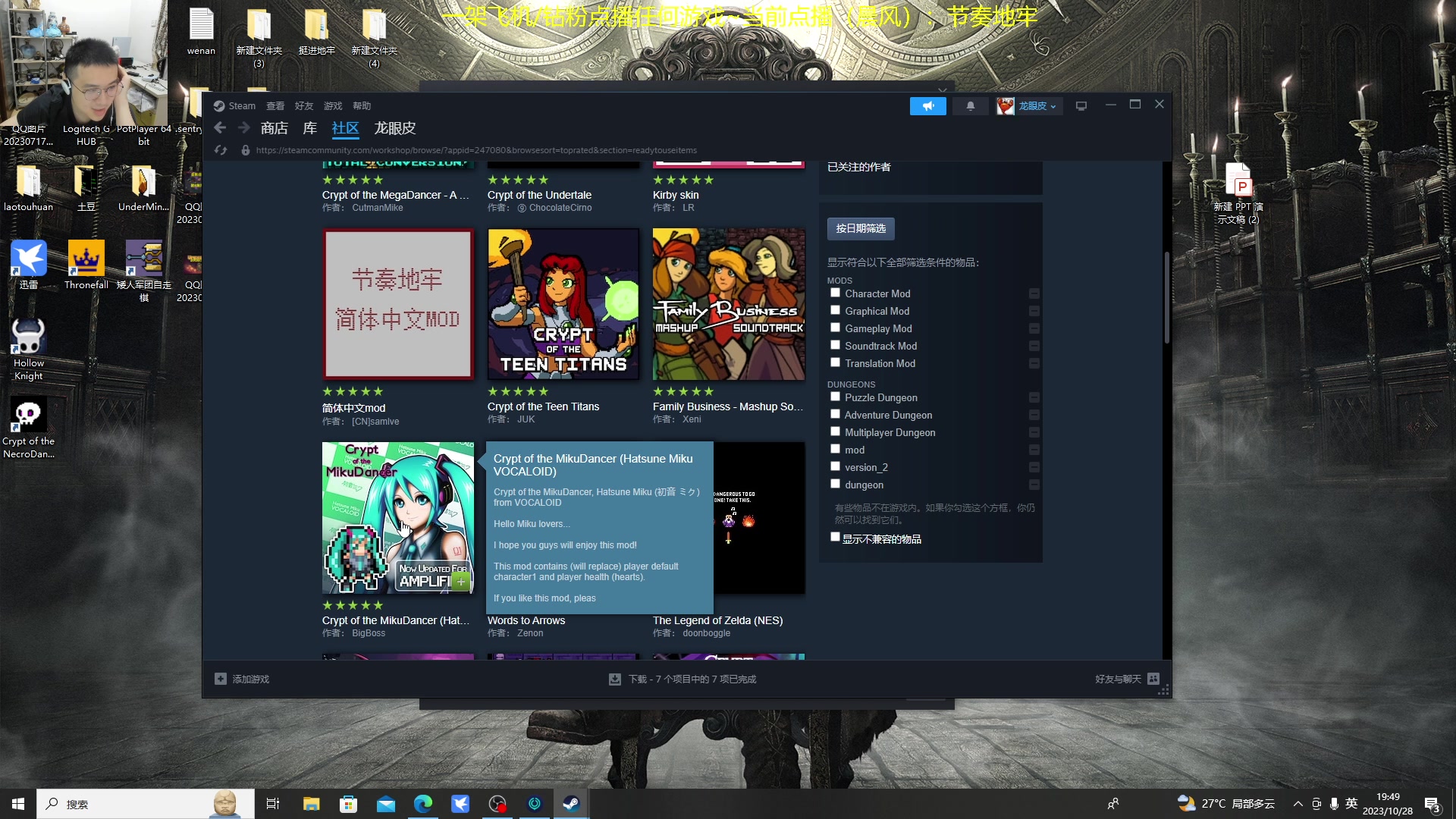Open the Crypt of the Undertale item link
This screenshot has height=819, width=1456.
(539, 195)
